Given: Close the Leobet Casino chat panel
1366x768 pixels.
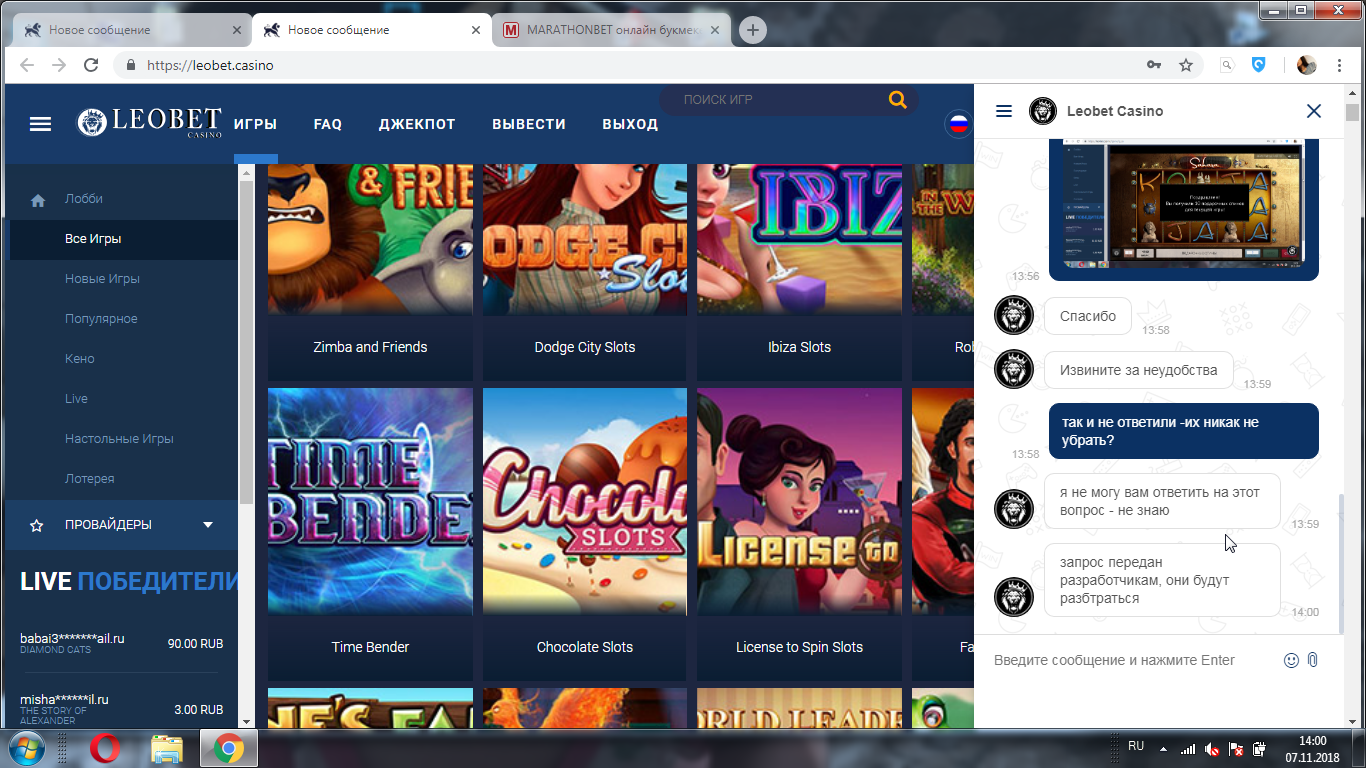Looking at the screenshot, I should click(x=1314, y=111).
